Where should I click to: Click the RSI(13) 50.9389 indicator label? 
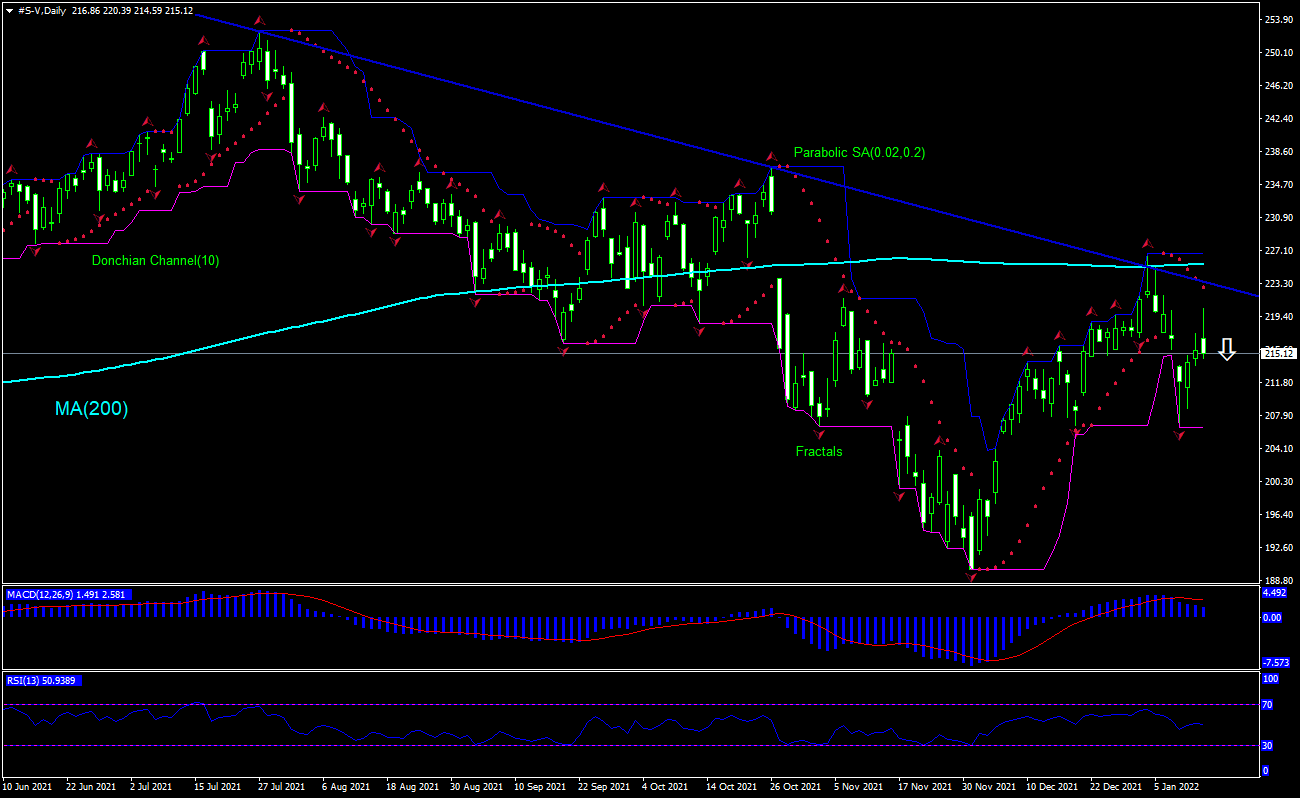tap(44, 680)
